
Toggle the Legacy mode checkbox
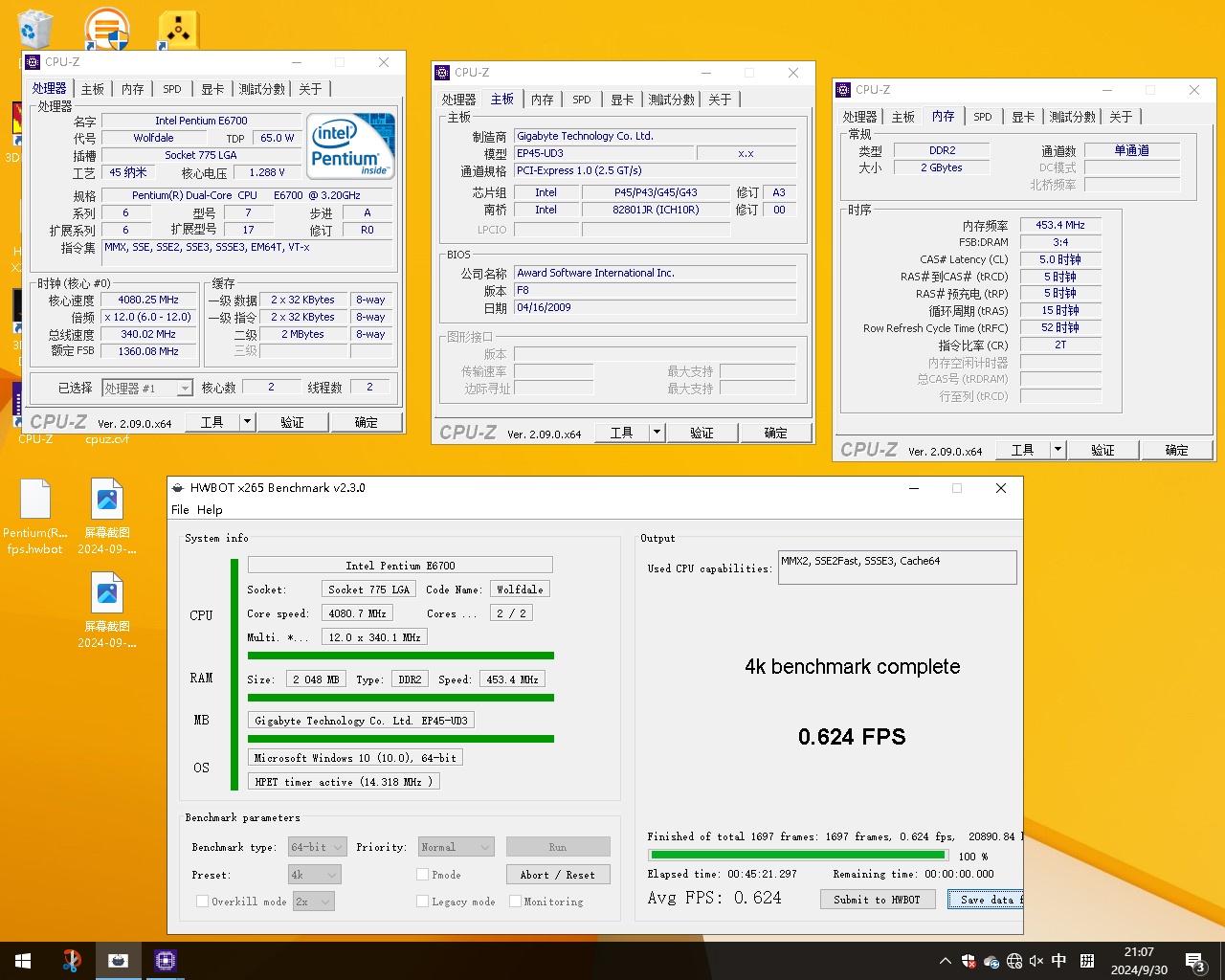point(422,902)
